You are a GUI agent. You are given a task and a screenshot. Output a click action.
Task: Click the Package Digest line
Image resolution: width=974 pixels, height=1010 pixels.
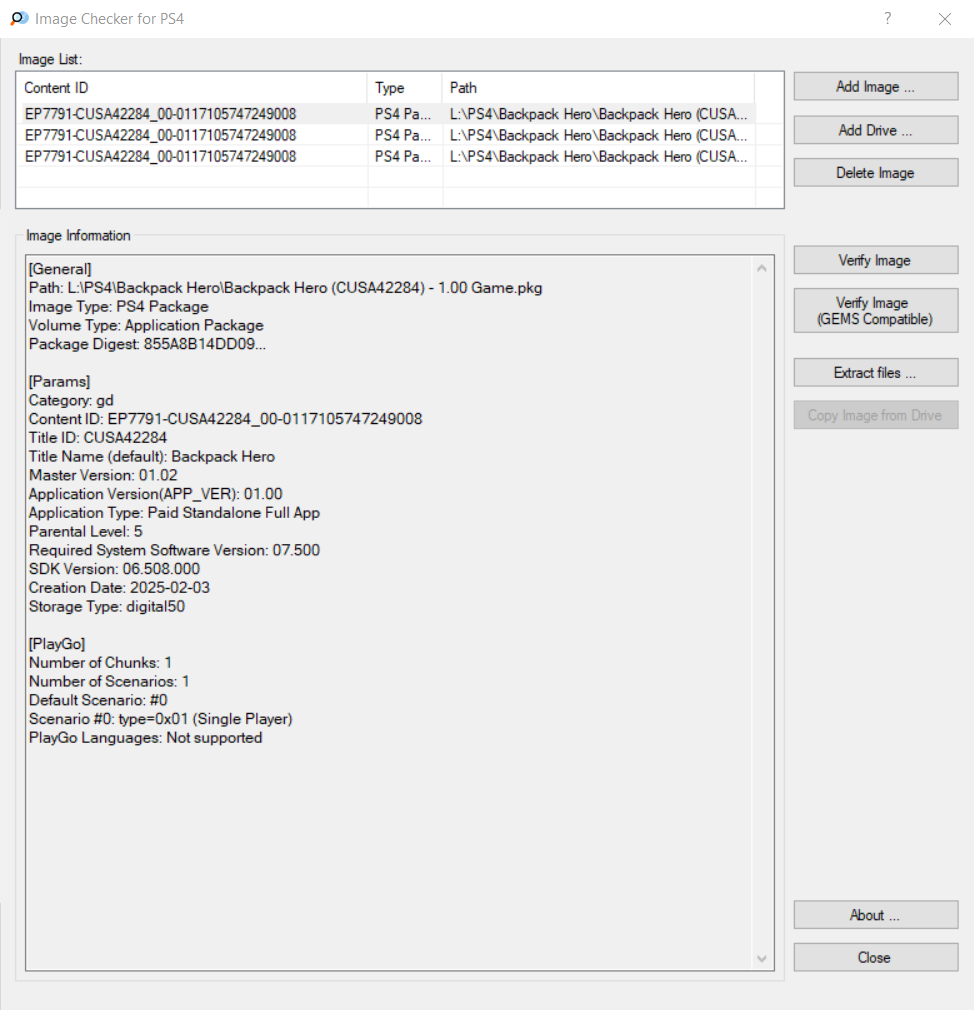147,344
